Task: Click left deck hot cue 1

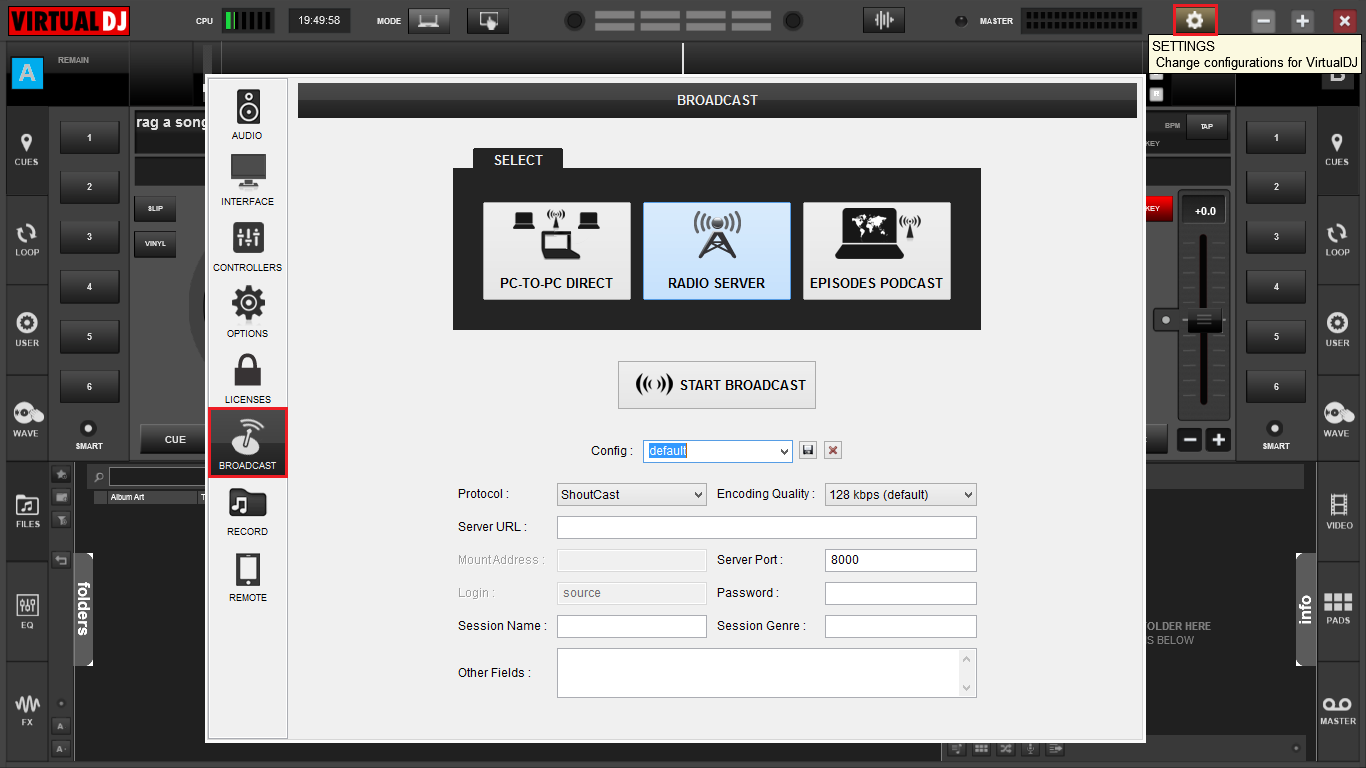Action: tap(89, 137)
